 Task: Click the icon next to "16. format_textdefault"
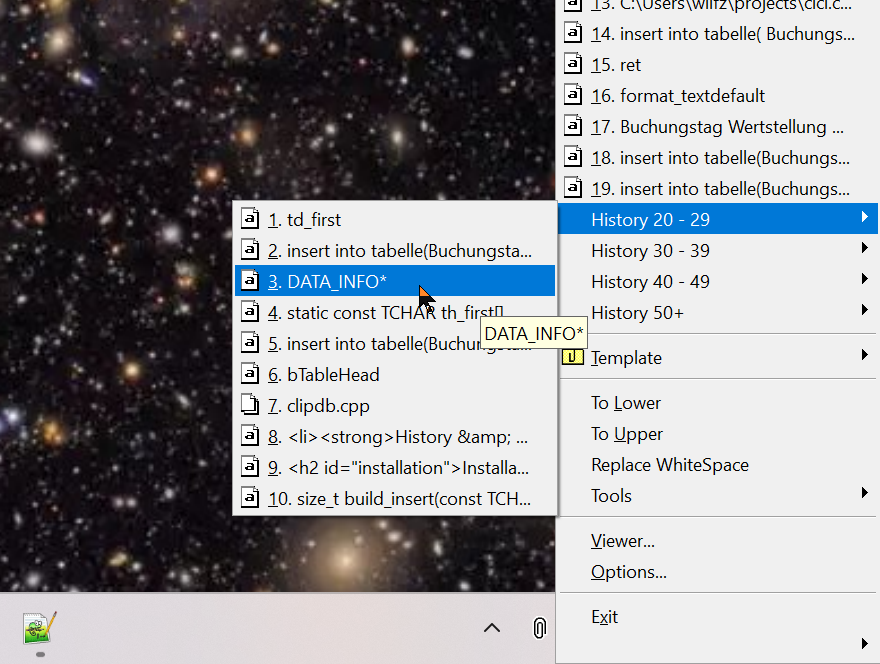pos(574,95)
